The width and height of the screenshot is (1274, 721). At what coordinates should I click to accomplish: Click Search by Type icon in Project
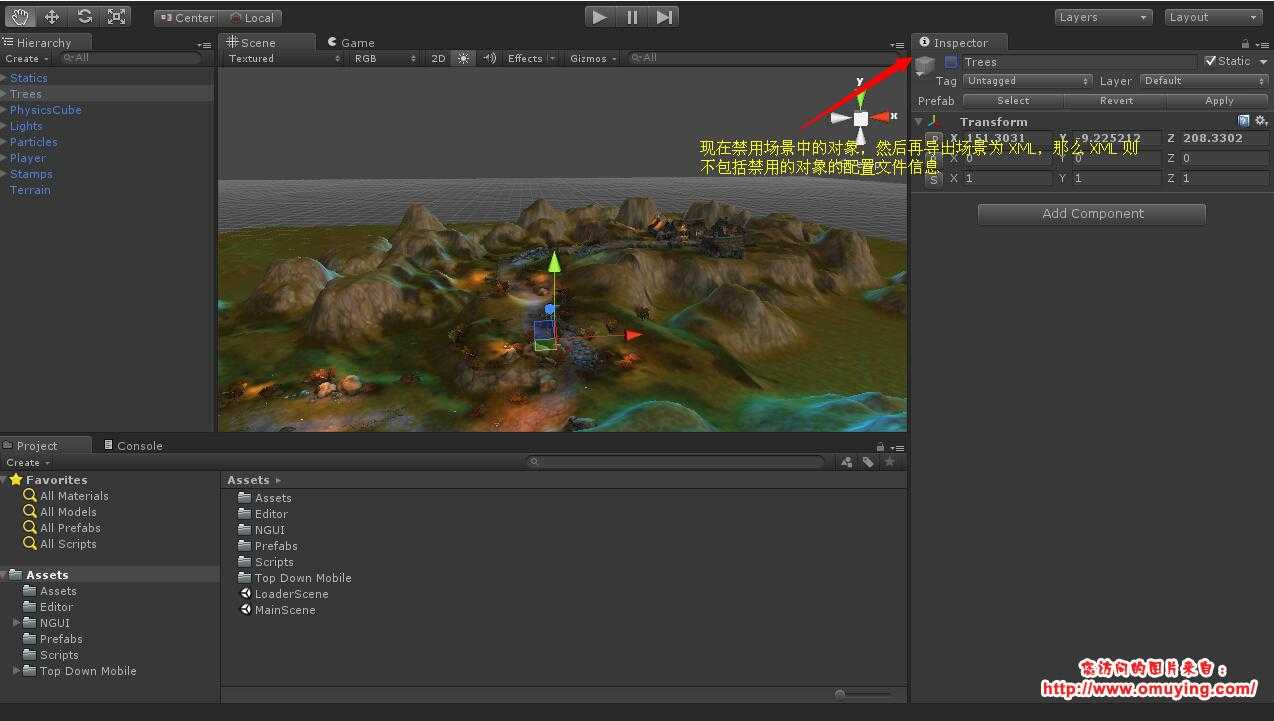[x=847, y=462]
